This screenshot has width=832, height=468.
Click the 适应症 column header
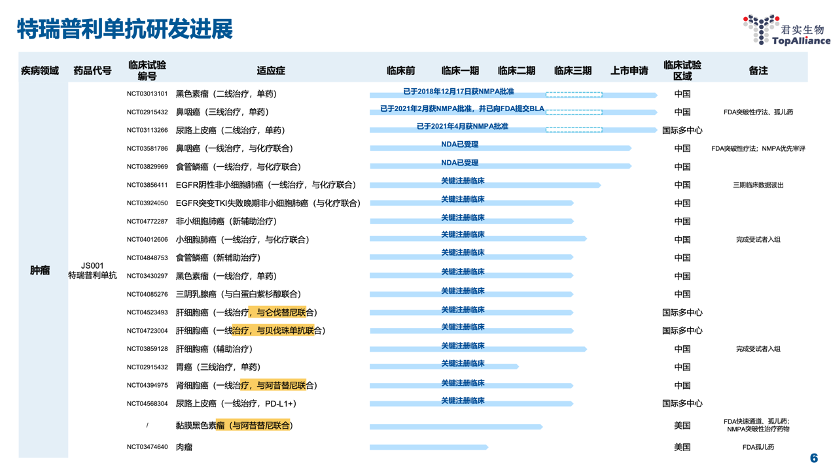coord(271,71)
